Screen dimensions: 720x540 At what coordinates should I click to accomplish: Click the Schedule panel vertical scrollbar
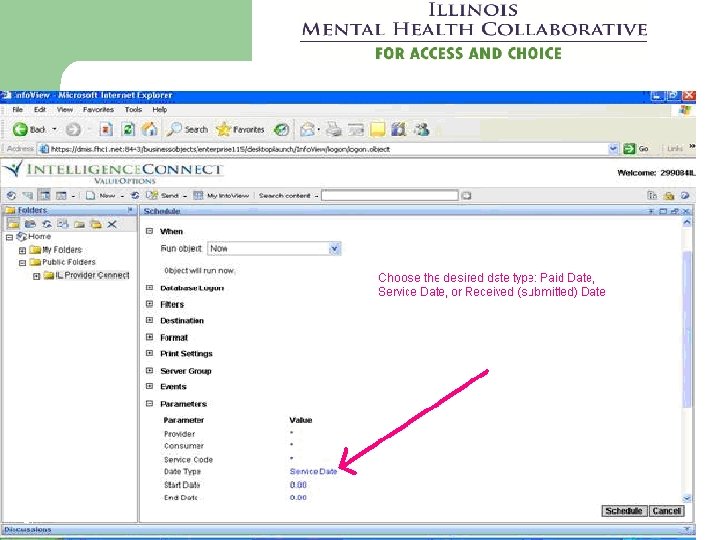(687, 360)
